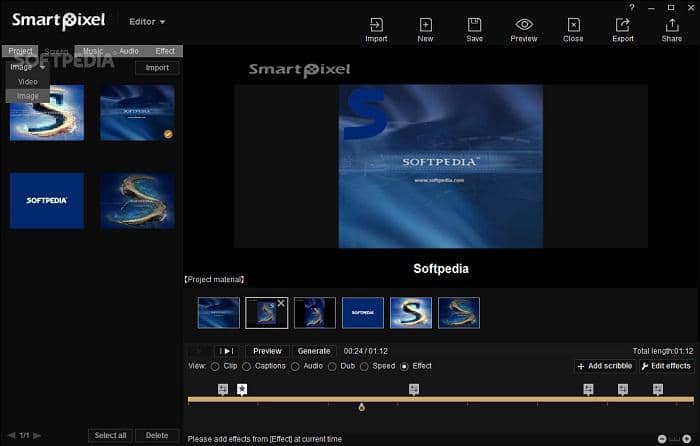Choose Video from the media type list
This screenshot has height=446, width=700.
click(x=28, y=81)
